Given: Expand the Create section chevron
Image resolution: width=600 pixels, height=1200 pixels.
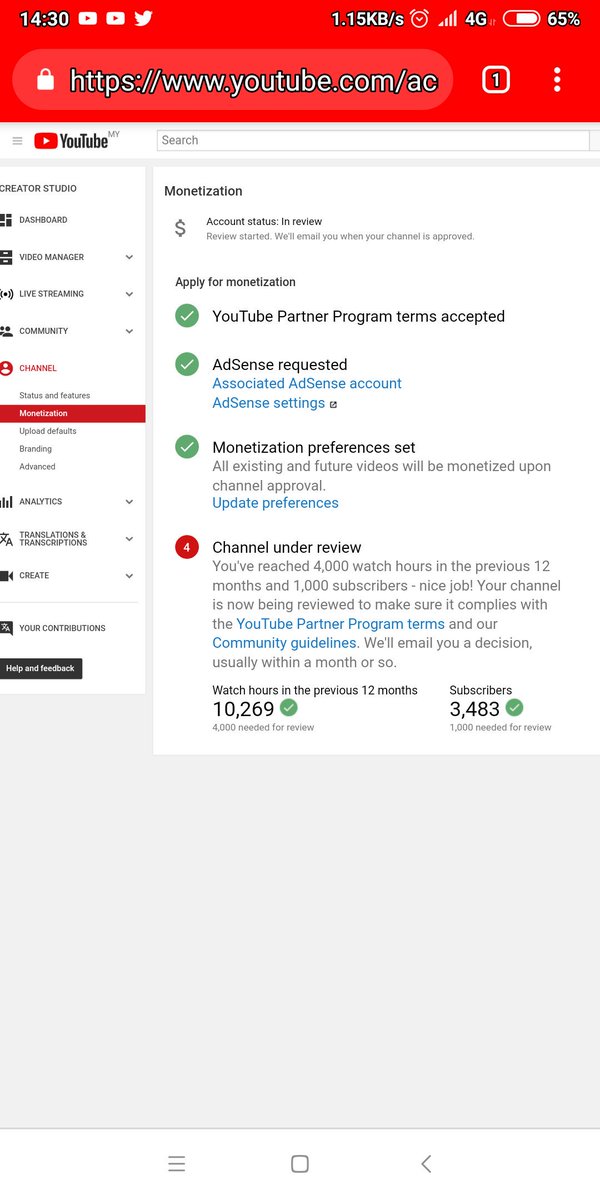Looking at the screenshot, I should (129, 576).
